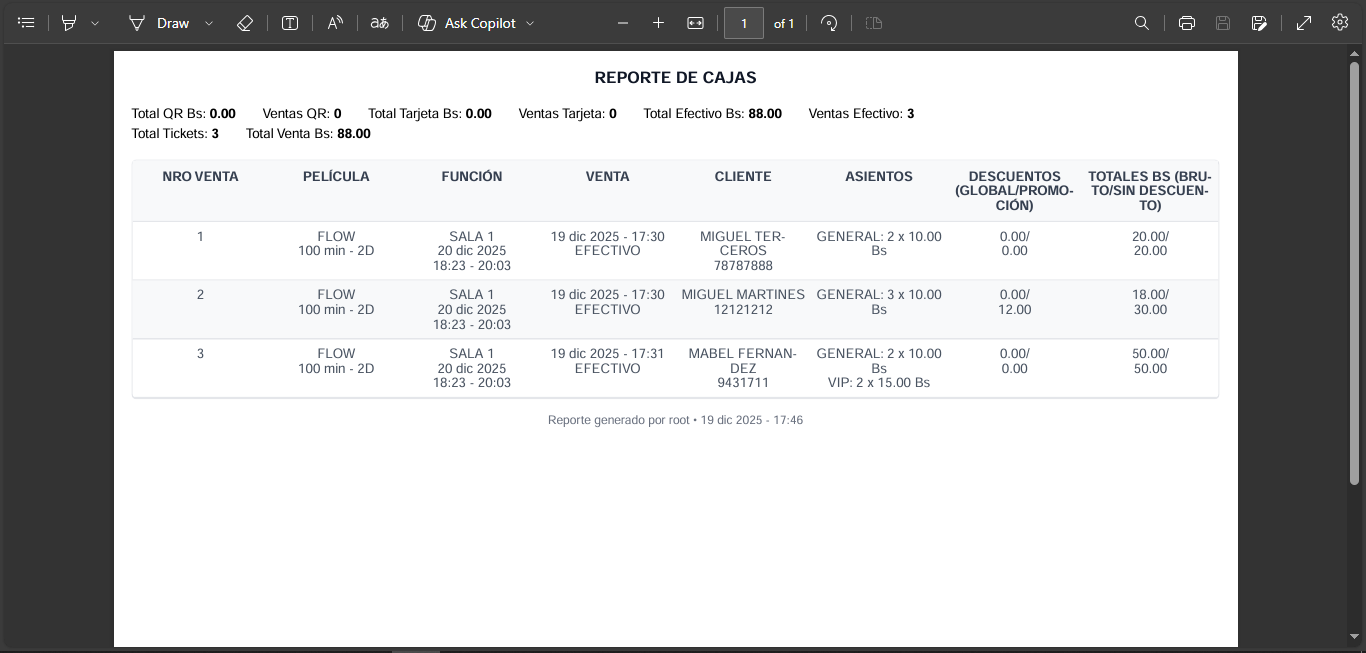Toggle the fit to width view
Image resolution: width=1366 pixels, height=653 pixels.
696,23
